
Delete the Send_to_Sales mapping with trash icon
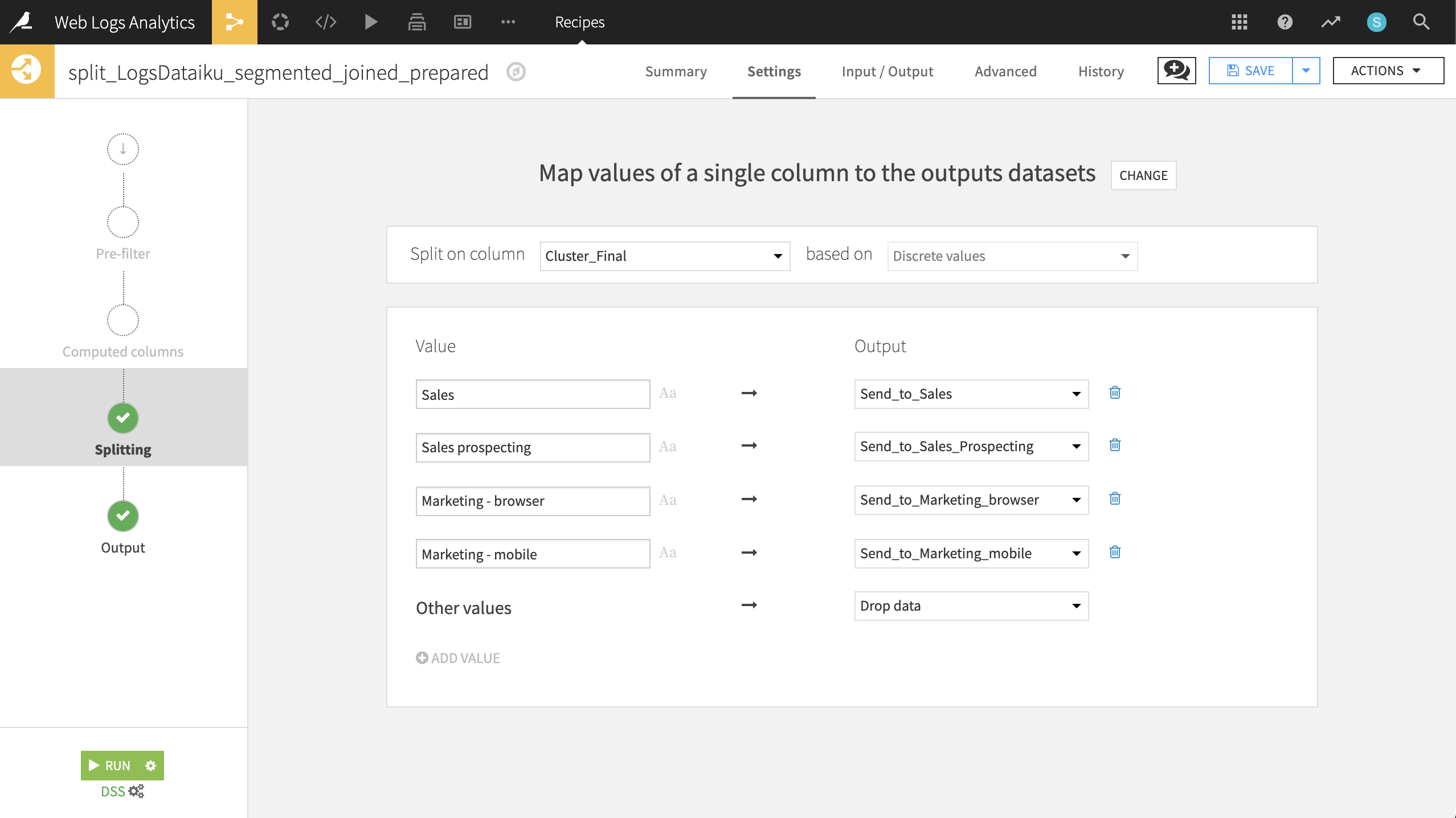(x=1115, y=392)
